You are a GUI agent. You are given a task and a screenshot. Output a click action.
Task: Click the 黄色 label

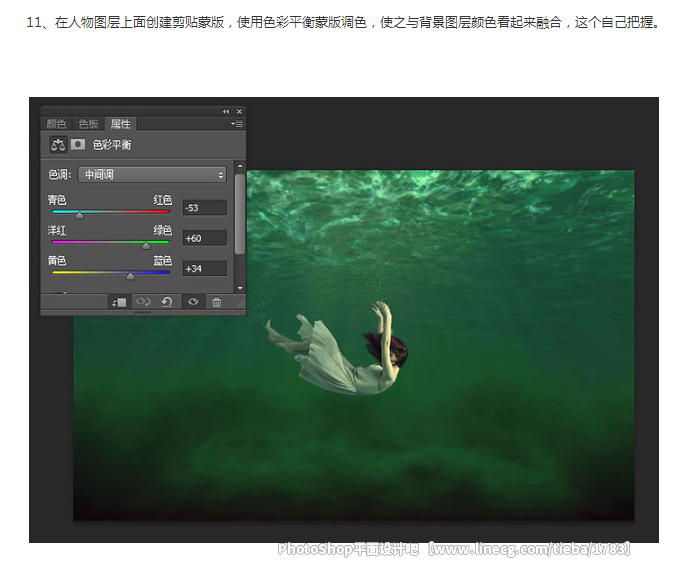[x=57, y=261]
